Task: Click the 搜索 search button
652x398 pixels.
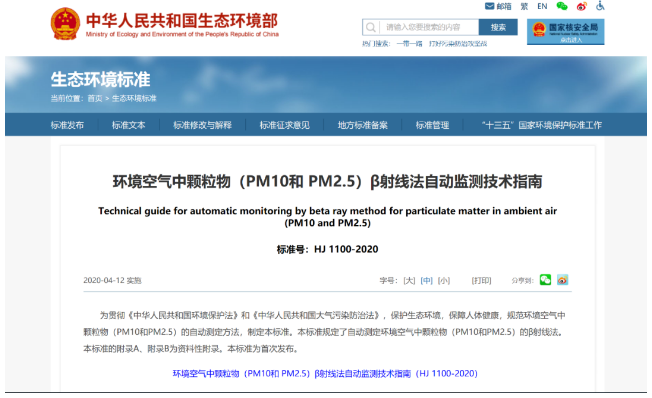Action: point(498,27)
